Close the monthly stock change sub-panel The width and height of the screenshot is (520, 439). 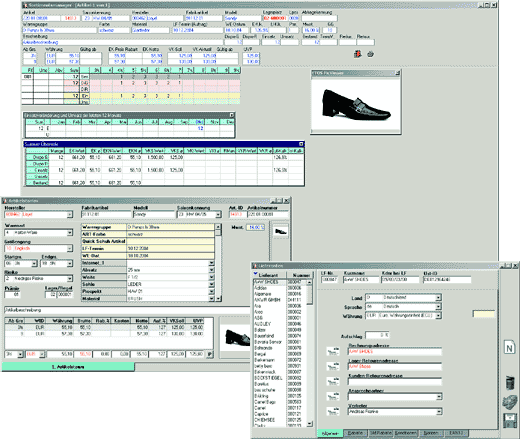(232, 115)
